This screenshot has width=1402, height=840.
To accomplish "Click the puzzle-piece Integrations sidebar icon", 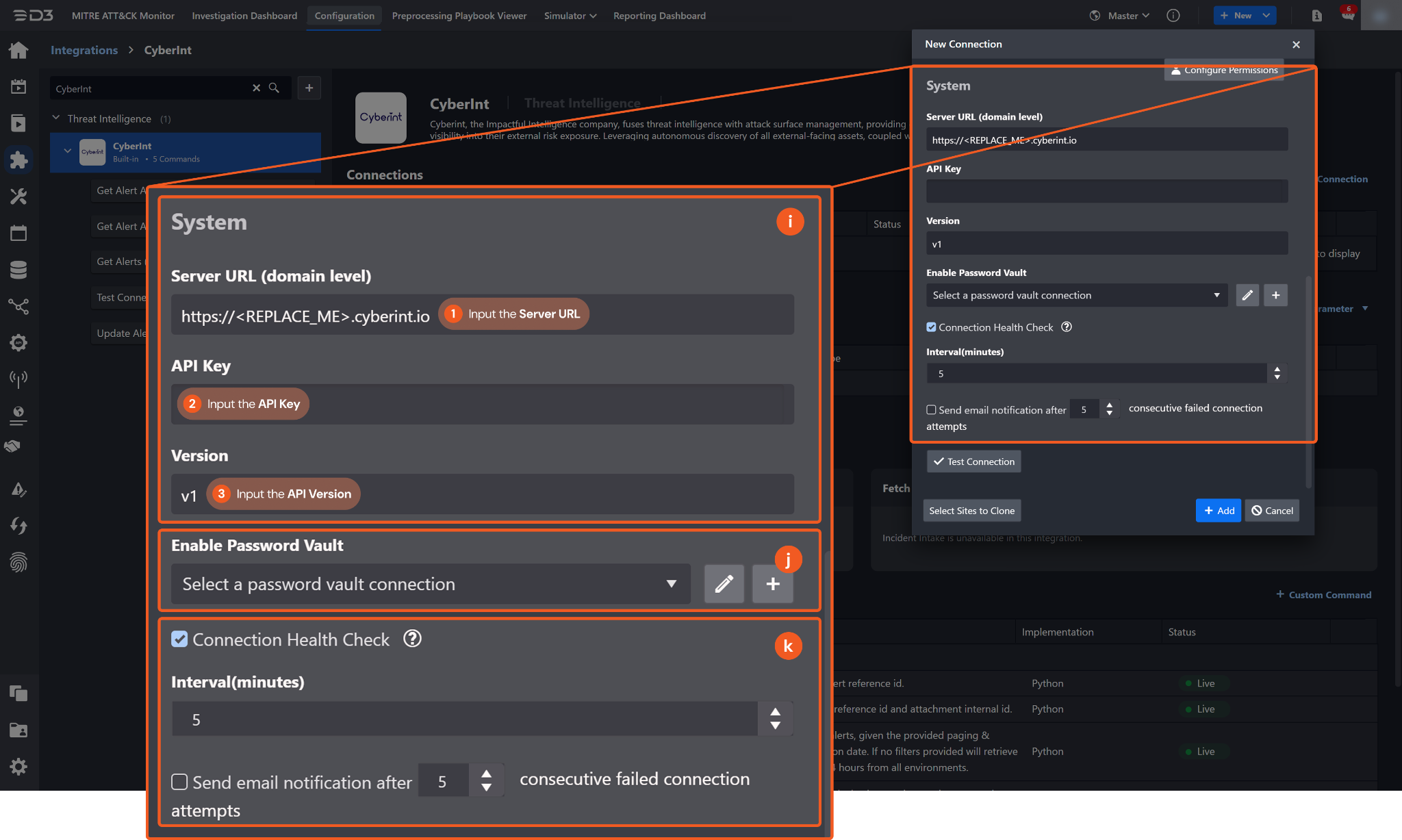I will point(18,160).
